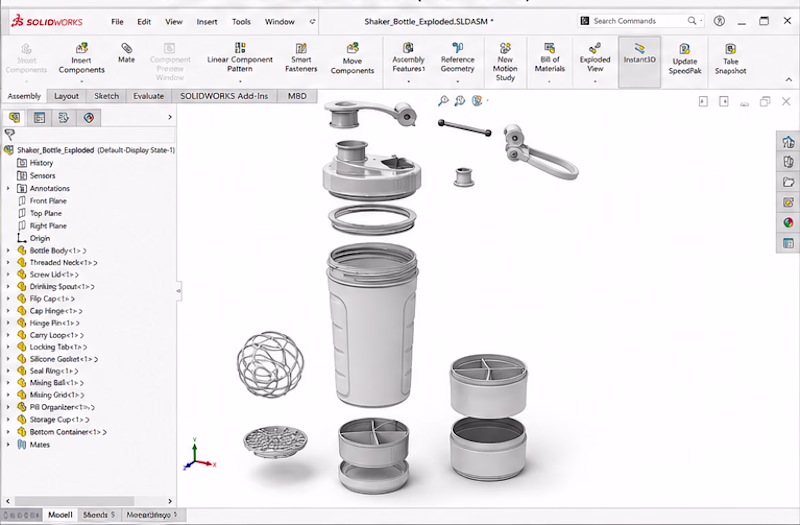Click Update SpeedPak button
The image size is (800, 525).
tap(685, 59)
